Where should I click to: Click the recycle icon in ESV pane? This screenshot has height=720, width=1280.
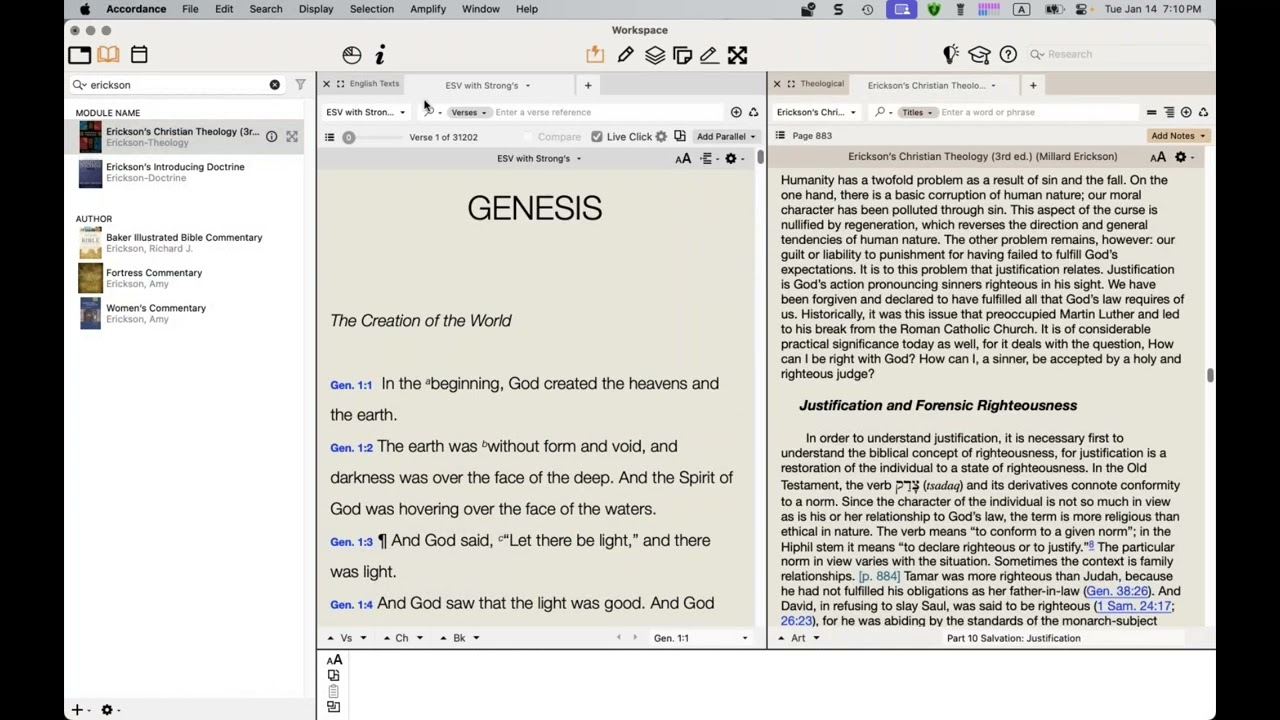click(x=754, y=112)
